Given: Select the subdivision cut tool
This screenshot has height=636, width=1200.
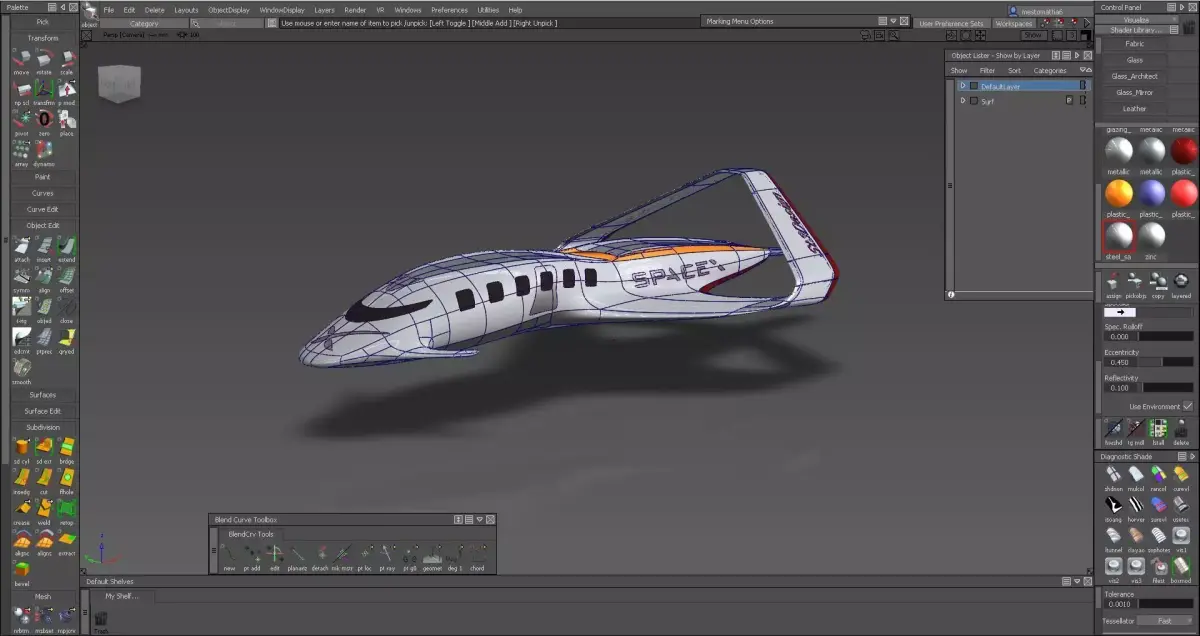Looking at the screenshot, I should point(44,480).
